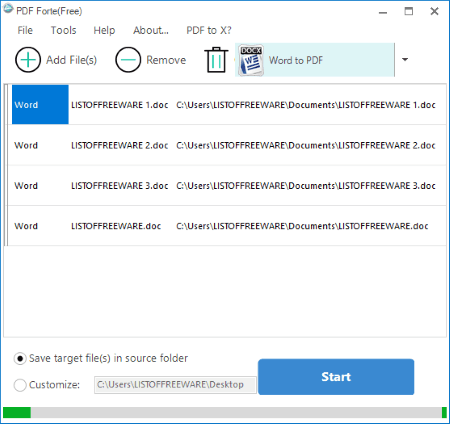450x424 pixels.
Task: Minimize the PDF Forte window
Action: [383, 12]
